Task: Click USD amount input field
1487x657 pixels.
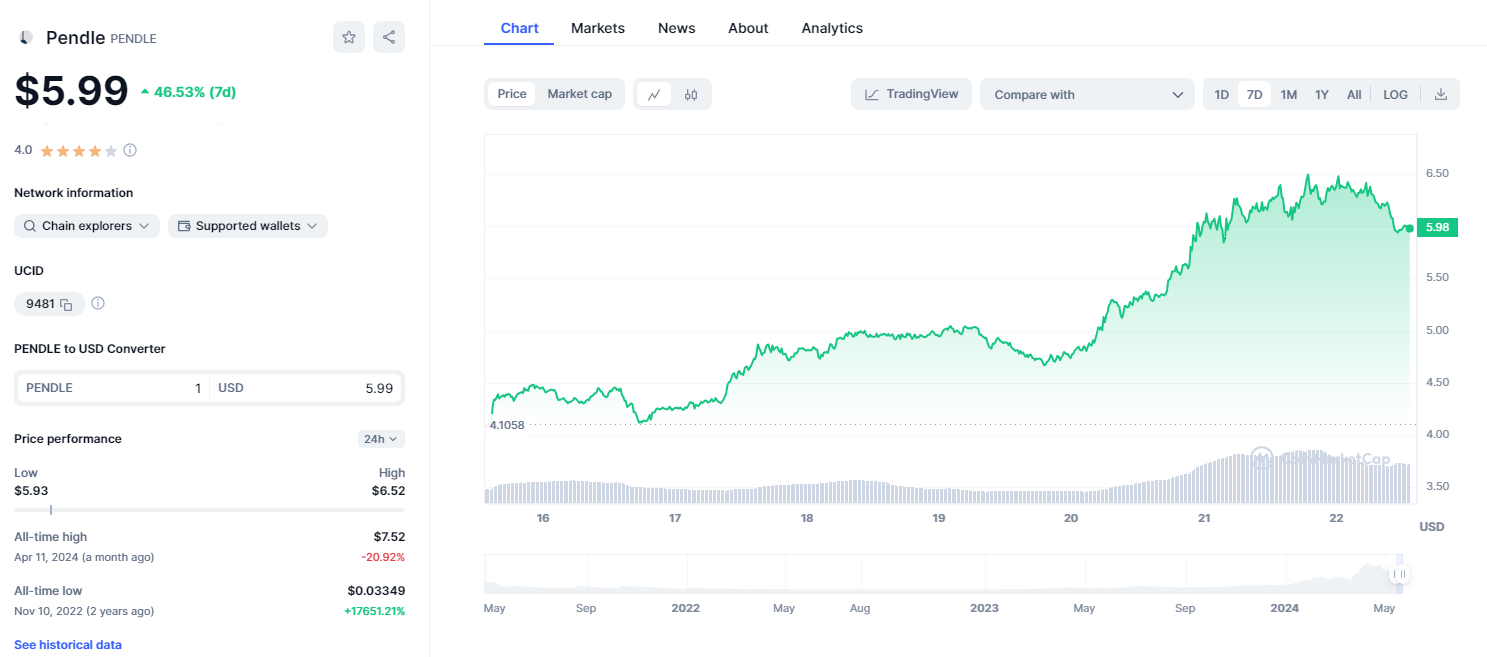Action: 306,388
